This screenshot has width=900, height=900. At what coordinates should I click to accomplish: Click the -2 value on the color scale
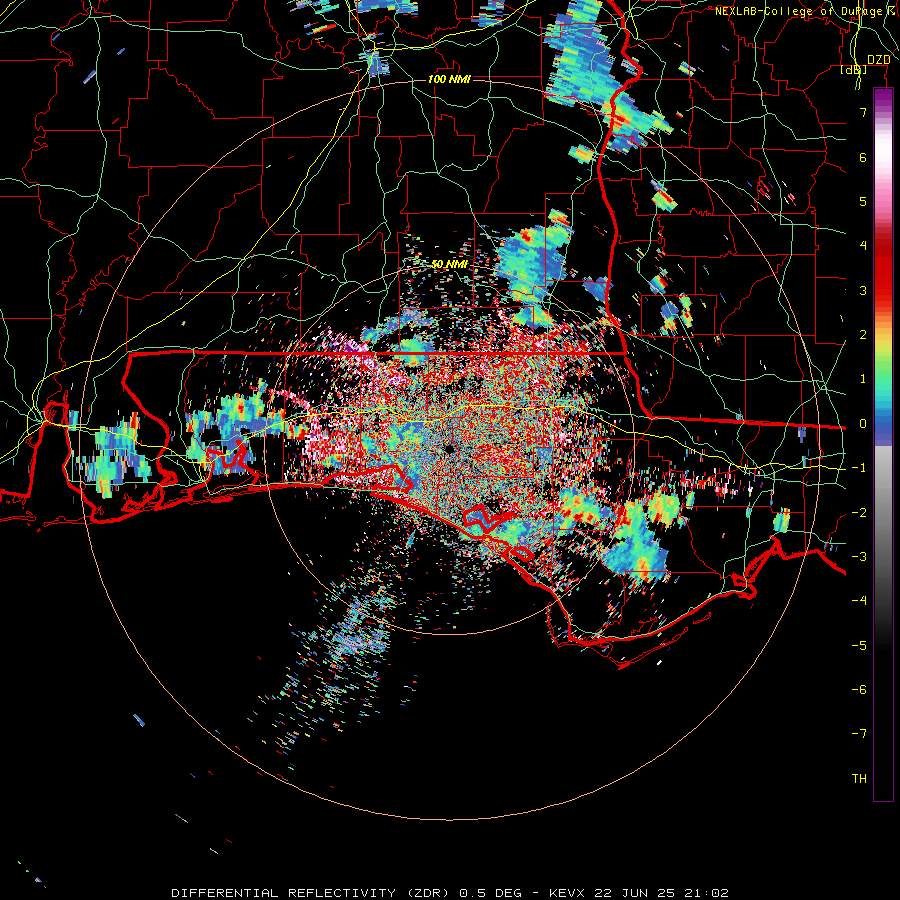(859, 512)
